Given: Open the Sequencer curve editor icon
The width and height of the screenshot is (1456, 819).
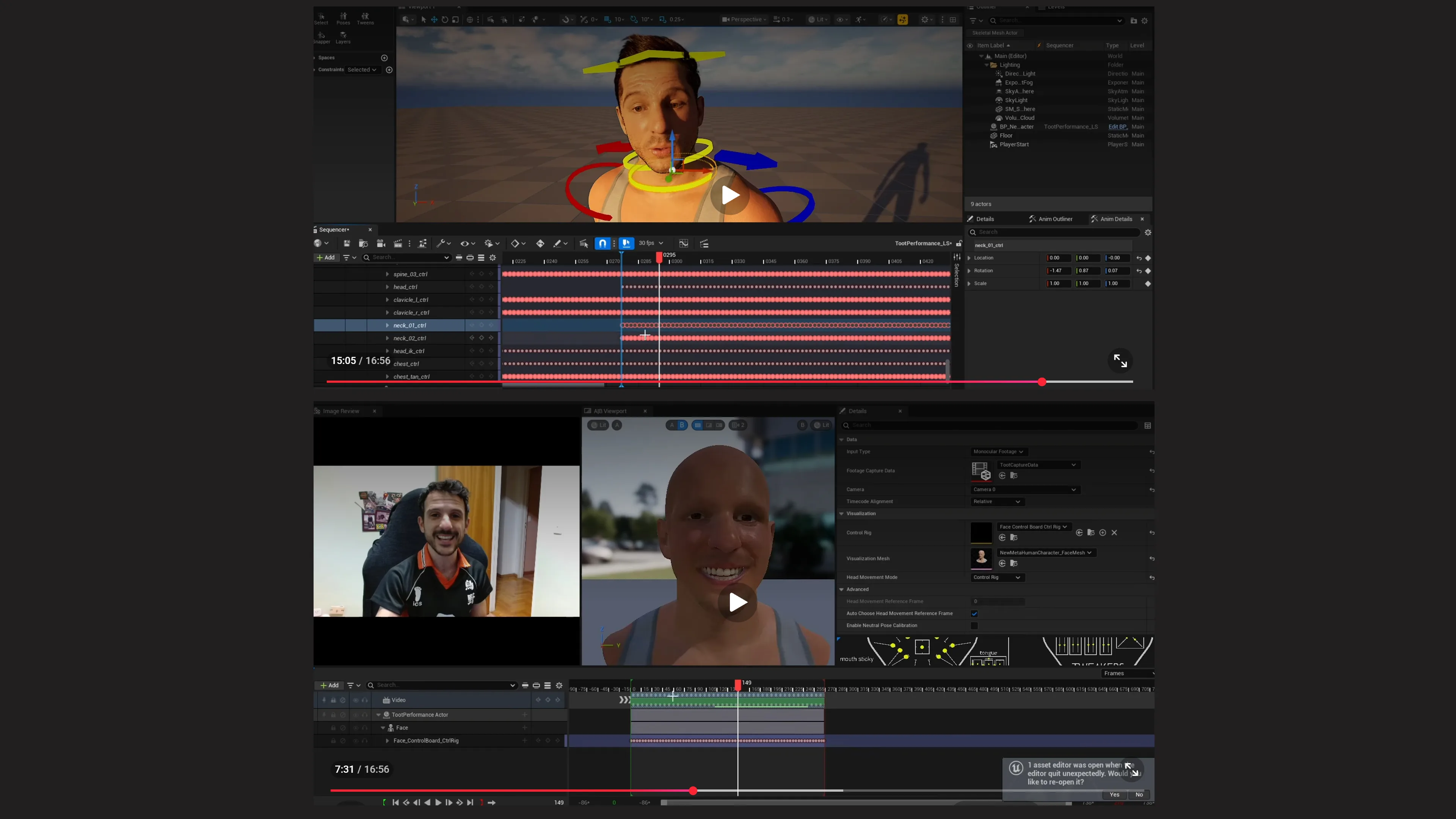Looking at the screenshot, I should pos(683,243).
